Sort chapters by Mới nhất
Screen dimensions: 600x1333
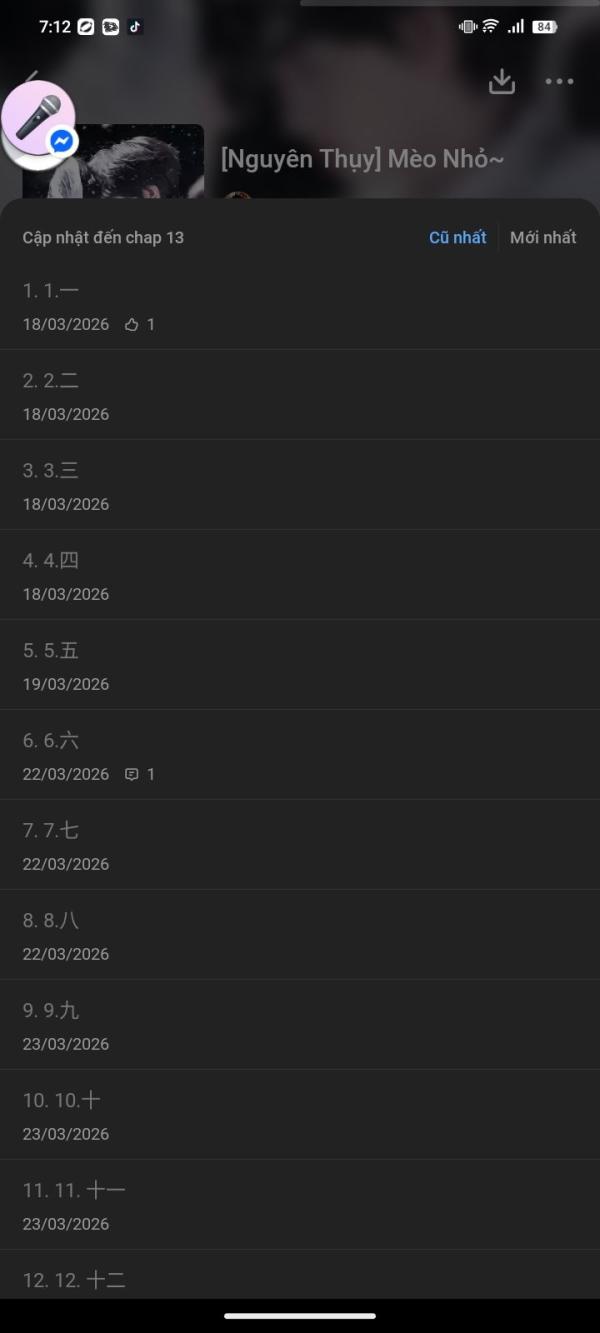click(x=543, y=238)
